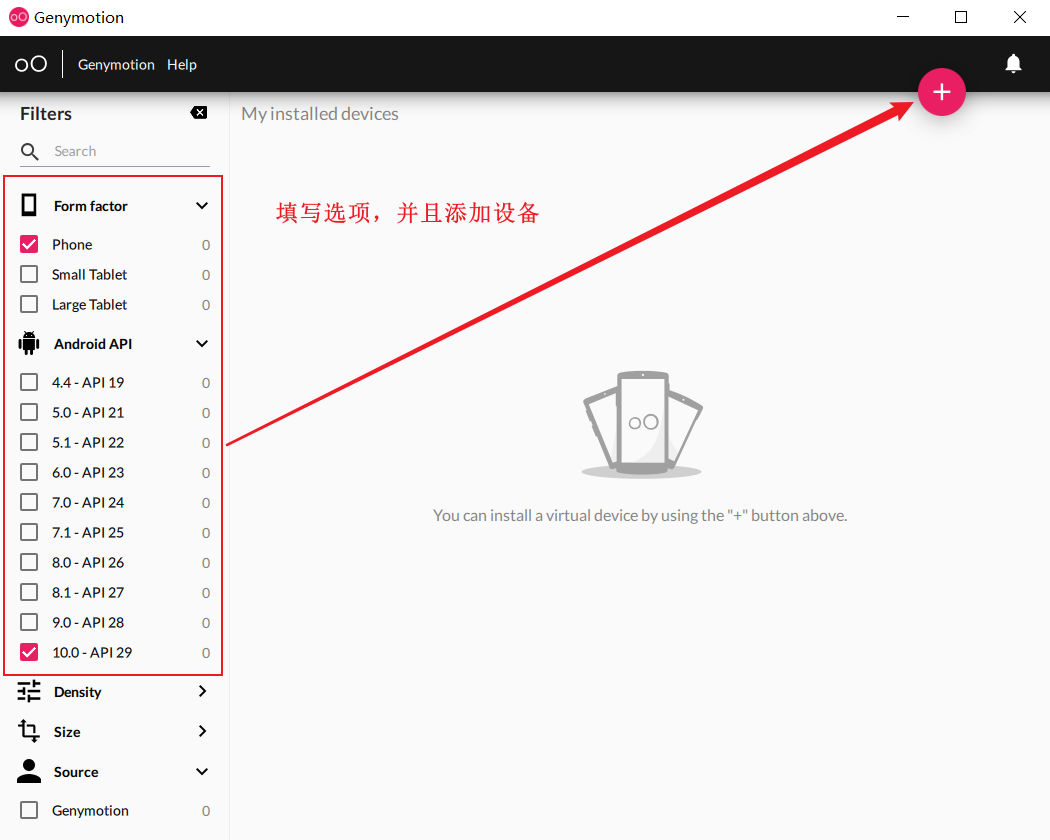Check the Large Tablet checkbox
1050x840 pixels.
coord(29,304)
